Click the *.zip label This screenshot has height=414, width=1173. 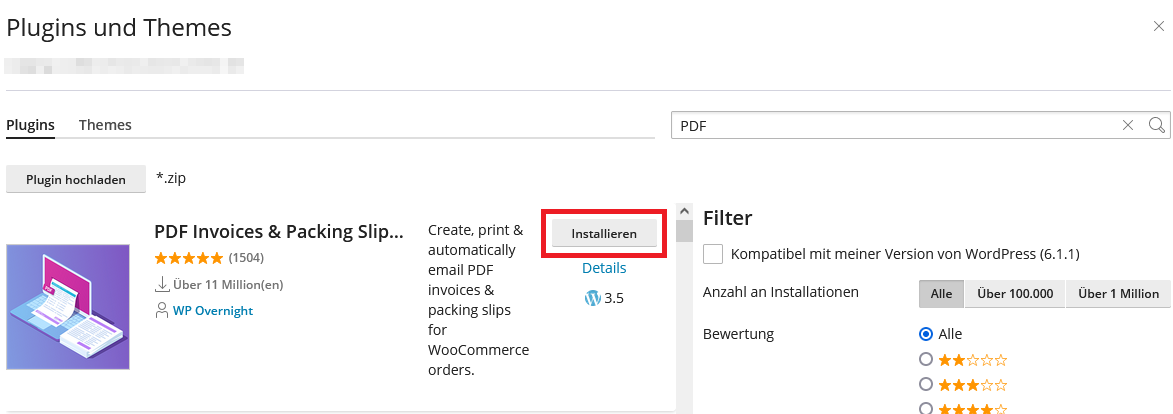pyautogui.click(x=171, y=179)
